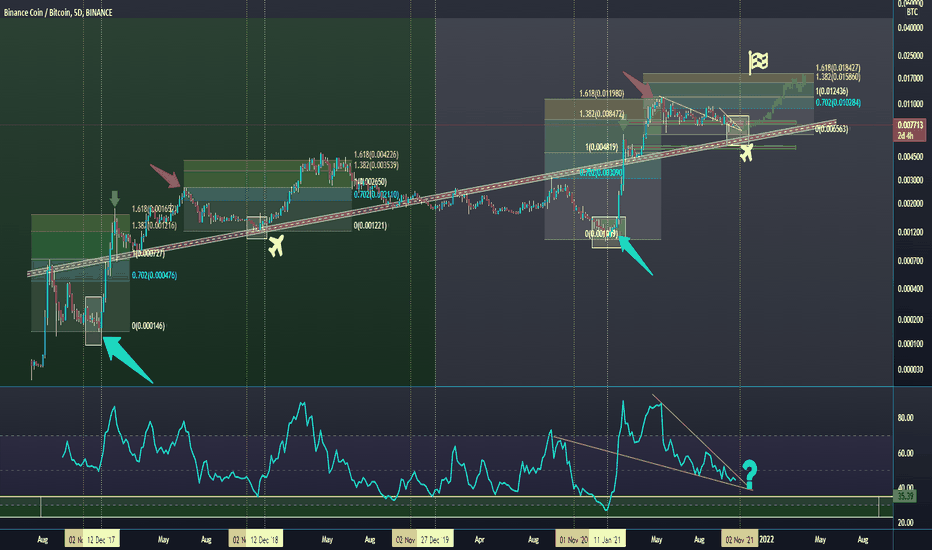Select the airplane icon near Dec '18
This screenshot has width=932, height=550.
275,245
